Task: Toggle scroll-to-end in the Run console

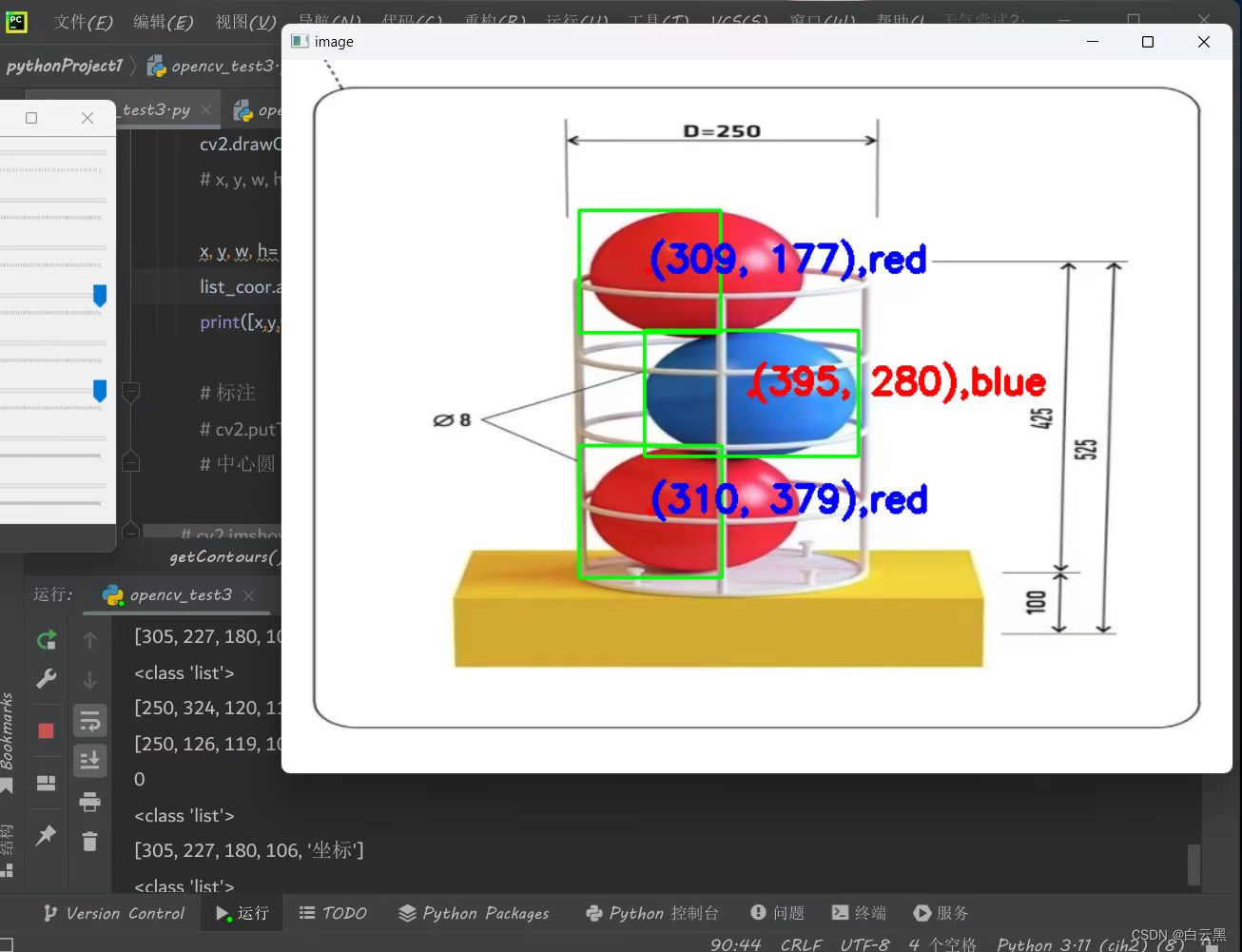Action: pyautogui.click(x=90, y=761)
